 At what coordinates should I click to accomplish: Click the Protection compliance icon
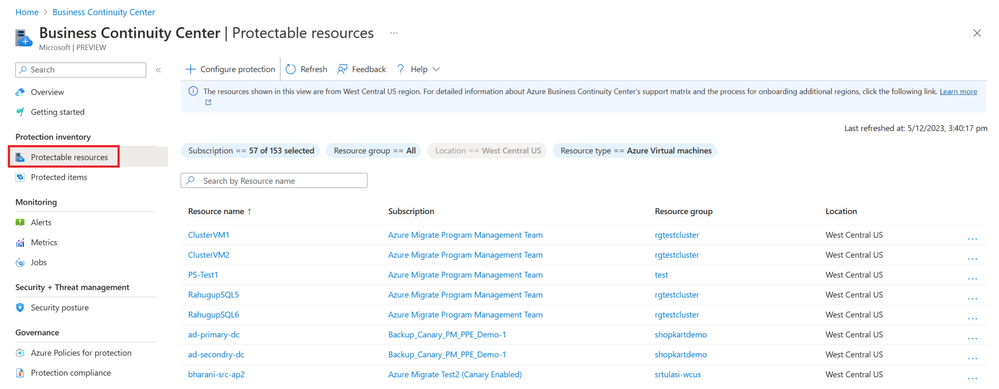pos(20,373)
